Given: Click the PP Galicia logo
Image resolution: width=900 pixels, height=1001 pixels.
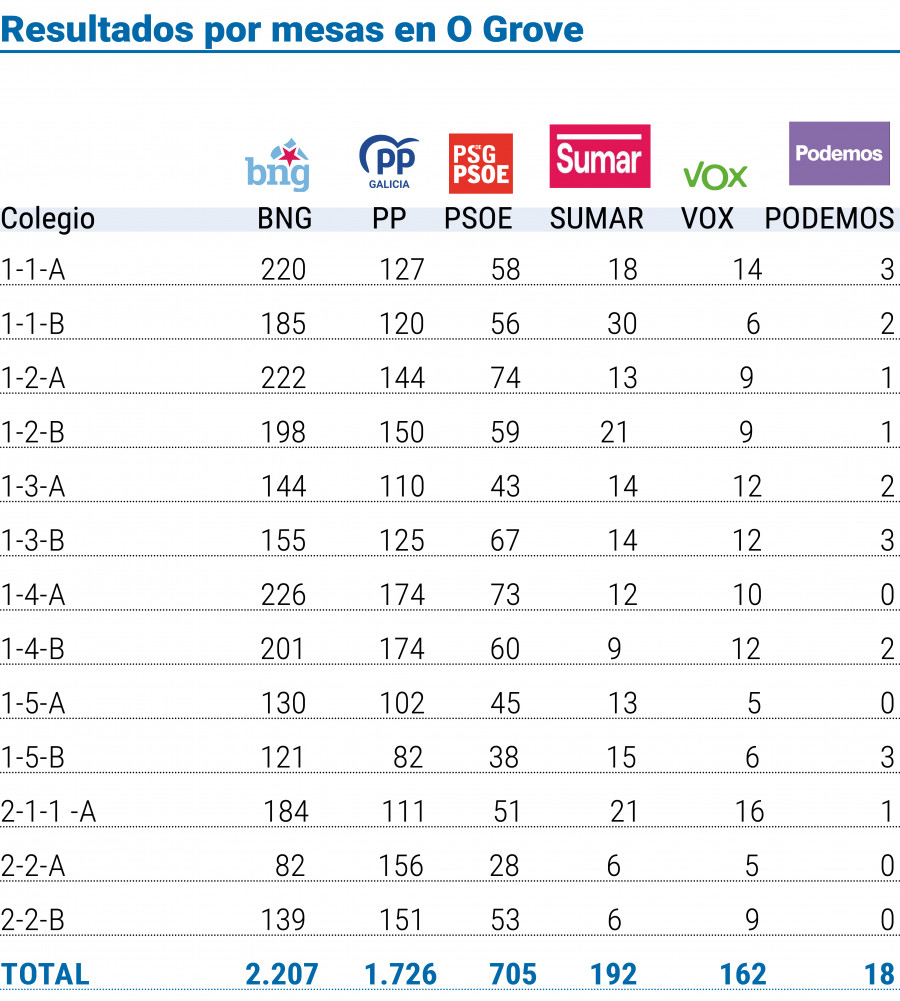Looking at the screenshot, I should pos(389,162).
